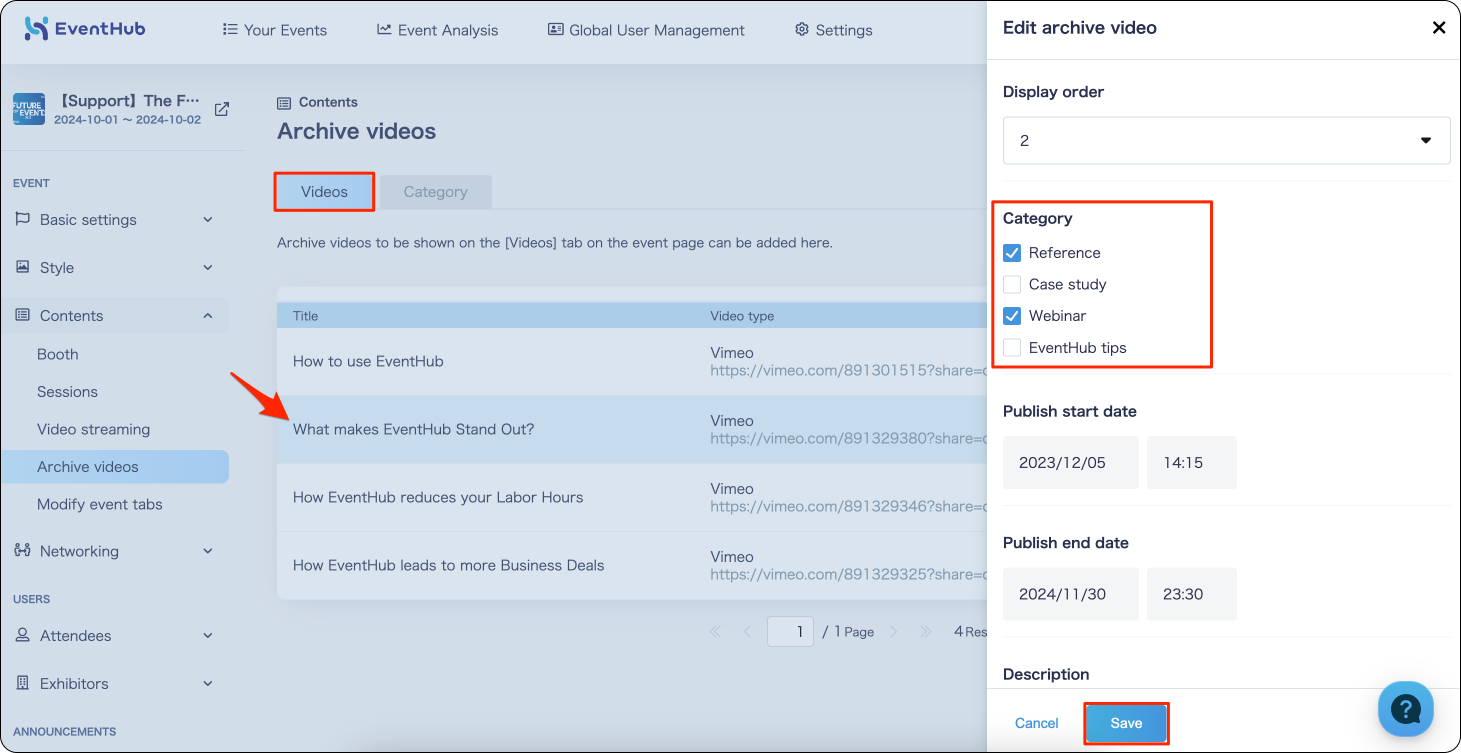1461x753 pixels.
Task: Click the Settings gear icon in top bar
Action: pyautogui.click(x=802, y=30)
